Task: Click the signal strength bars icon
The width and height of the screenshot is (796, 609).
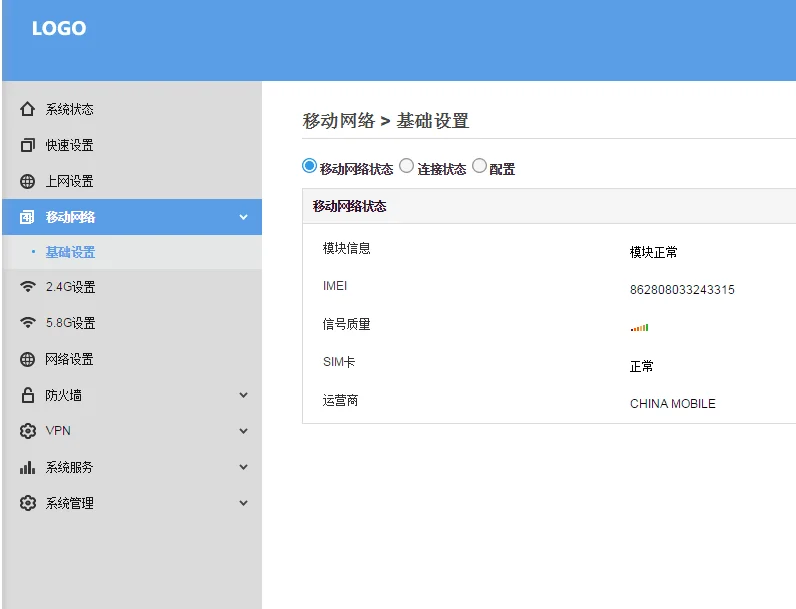Action: click(x=640, y=328)
